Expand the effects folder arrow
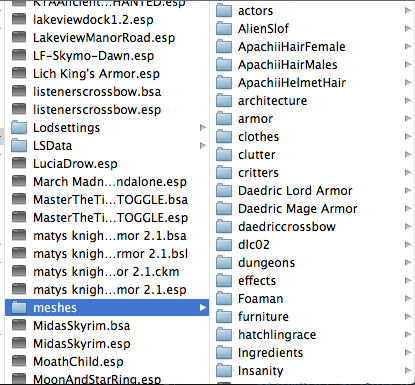The height and width of the screenshot is (385, 415). coord(408,280)
